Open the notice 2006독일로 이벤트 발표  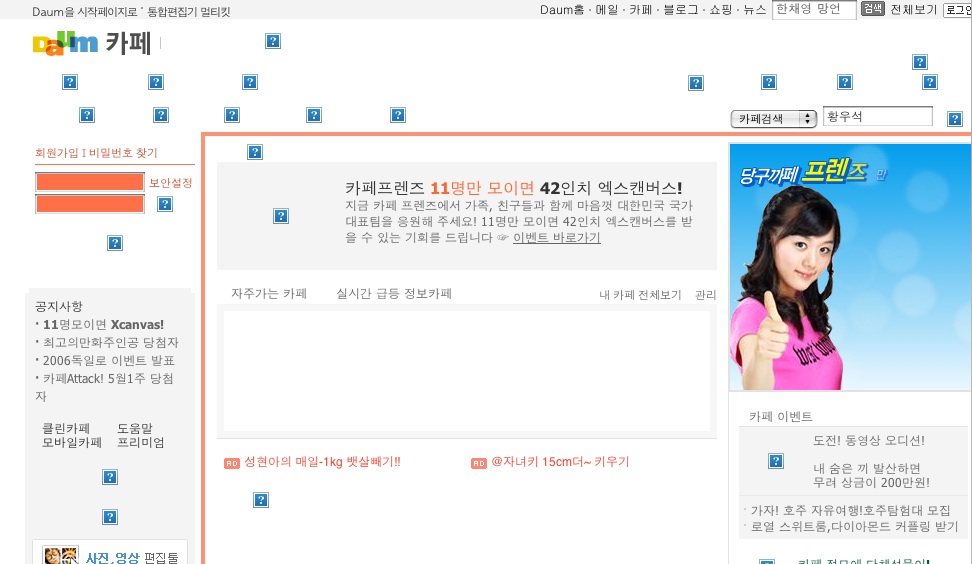coord(108,360)
